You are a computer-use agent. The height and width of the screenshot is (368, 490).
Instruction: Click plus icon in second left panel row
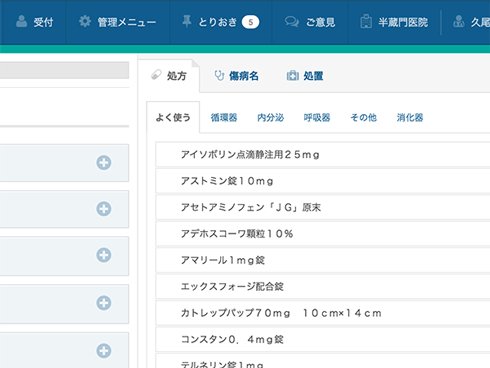(x=104, y=209)
